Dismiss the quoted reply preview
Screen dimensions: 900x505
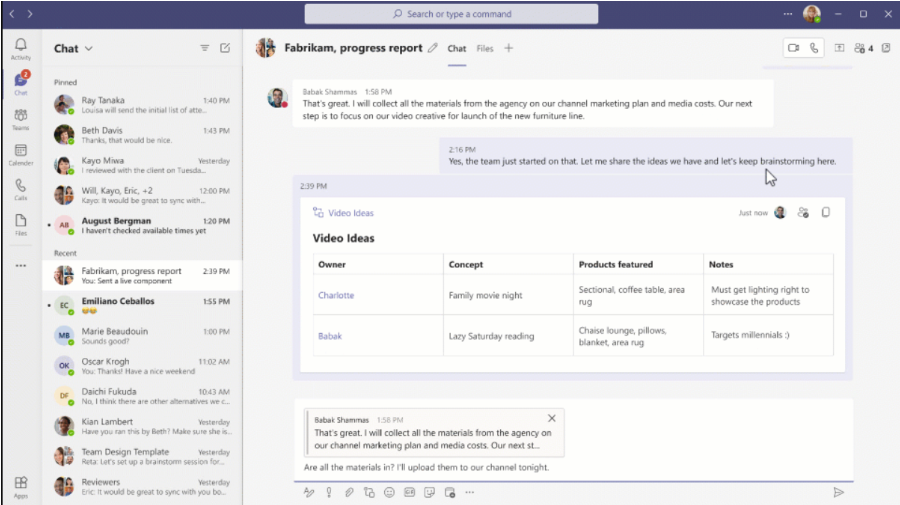(x=551, y=418)
